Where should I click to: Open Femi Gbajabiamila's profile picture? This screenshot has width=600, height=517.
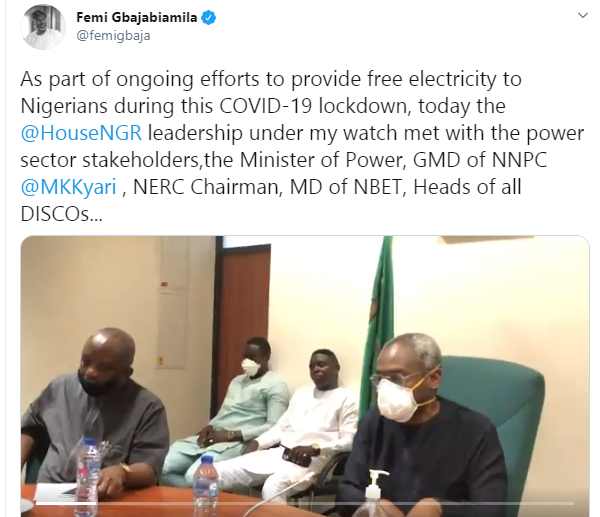[x=43, y=27]
